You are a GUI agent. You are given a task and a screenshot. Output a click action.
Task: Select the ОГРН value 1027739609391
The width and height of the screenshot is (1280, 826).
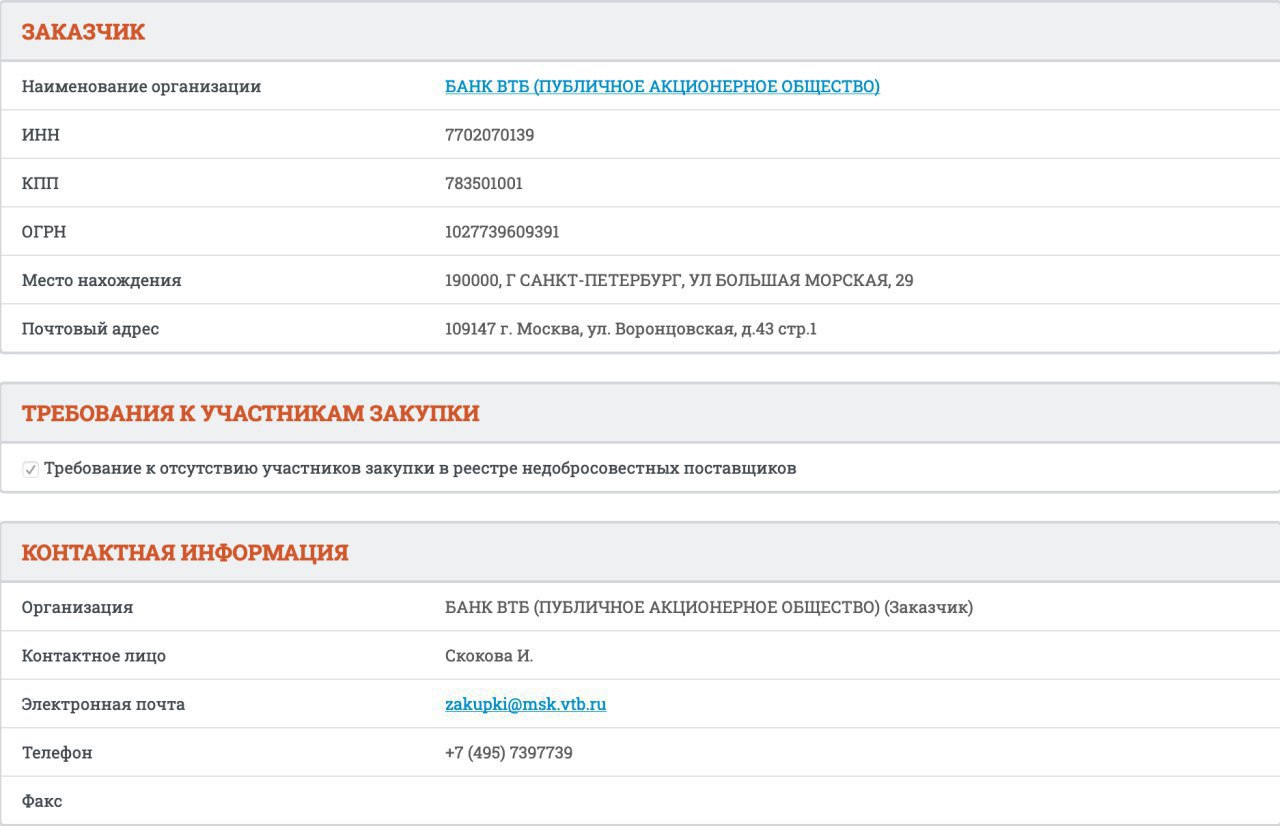pos(502,232)
